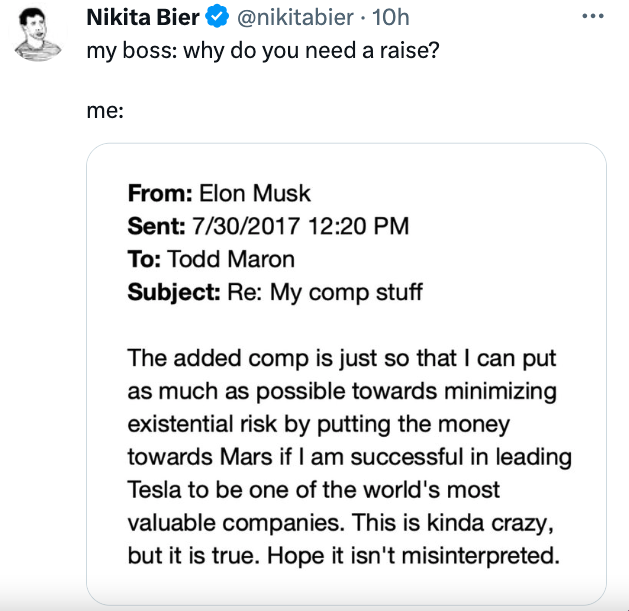Click the "me:" line of the tweet
Viewport: 629px width, 611px height.
click(x=105, y=113)
